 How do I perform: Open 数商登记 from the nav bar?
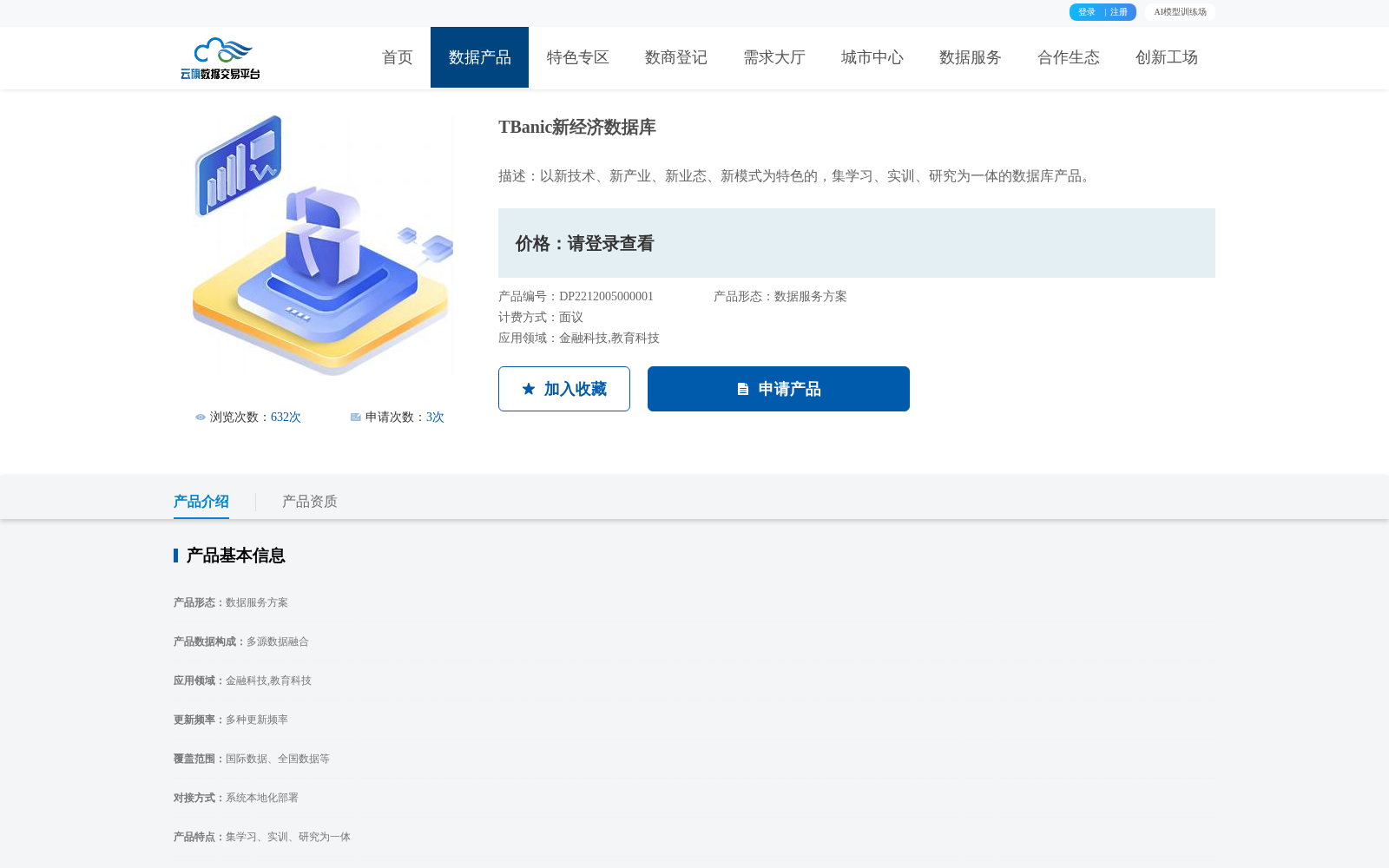click(x=676, y=57)
